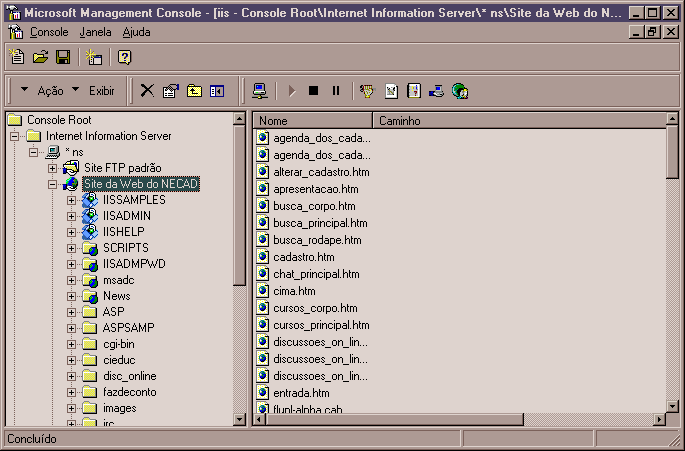The height and width of the screenshot is (451, 685).
Task: Pause the site with pause button
Action: click(x=335, y=91)
